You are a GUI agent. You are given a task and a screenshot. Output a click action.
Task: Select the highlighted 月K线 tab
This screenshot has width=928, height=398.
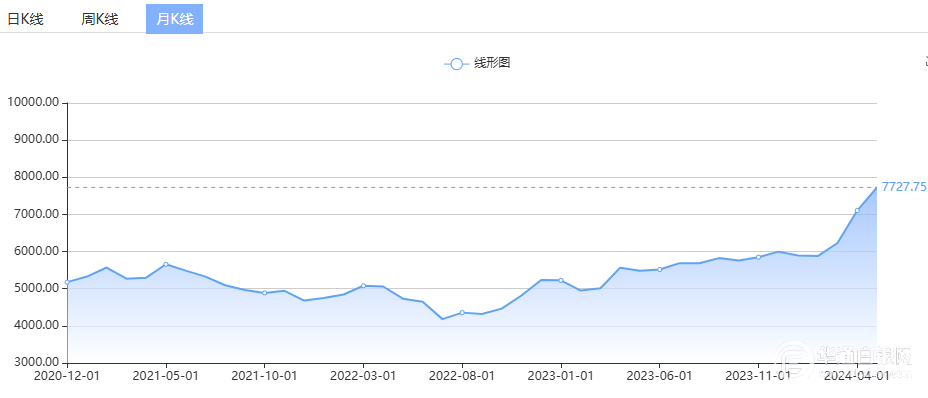point(175,19)
